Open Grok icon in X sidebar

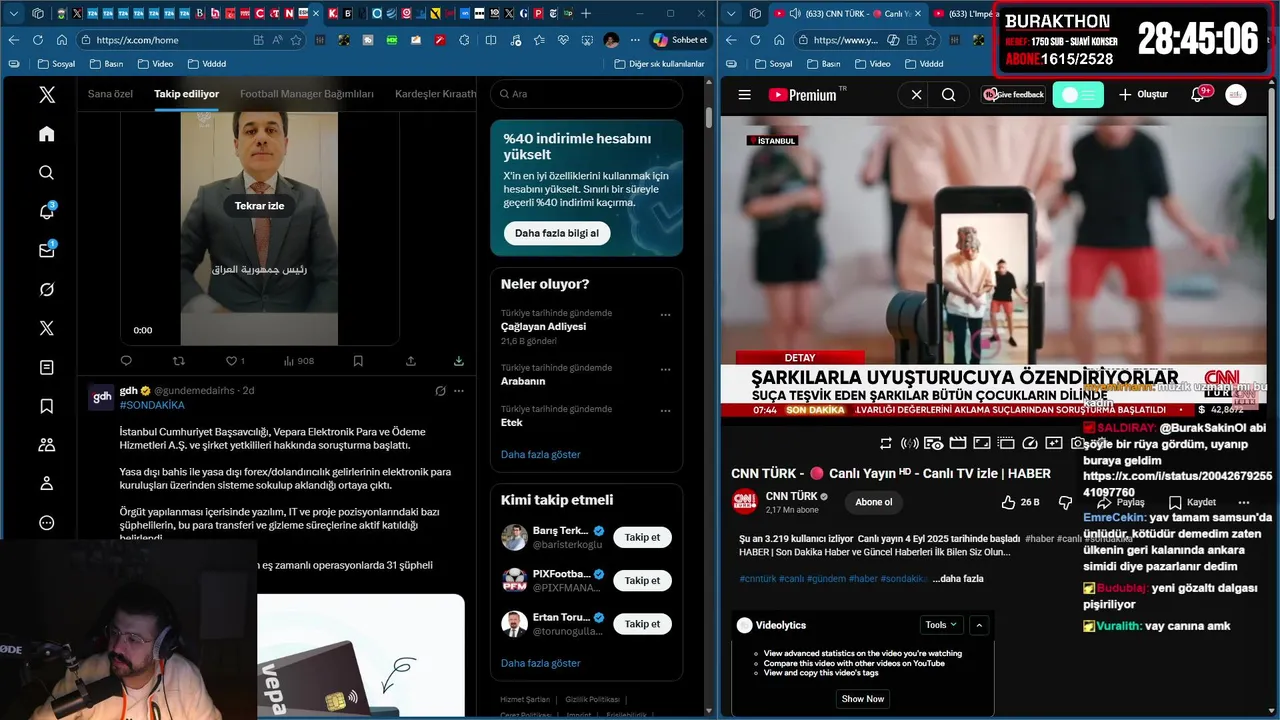coord(46,290)
